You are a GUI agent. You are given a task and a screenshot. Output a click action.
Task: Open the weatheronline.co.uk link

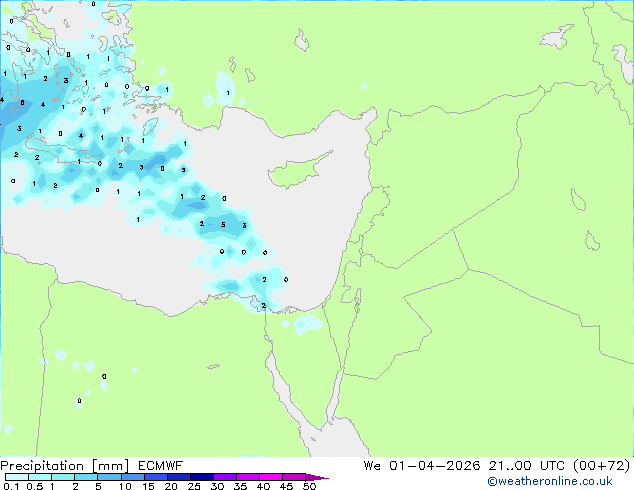pyautogui.click(x=550, y=481)
